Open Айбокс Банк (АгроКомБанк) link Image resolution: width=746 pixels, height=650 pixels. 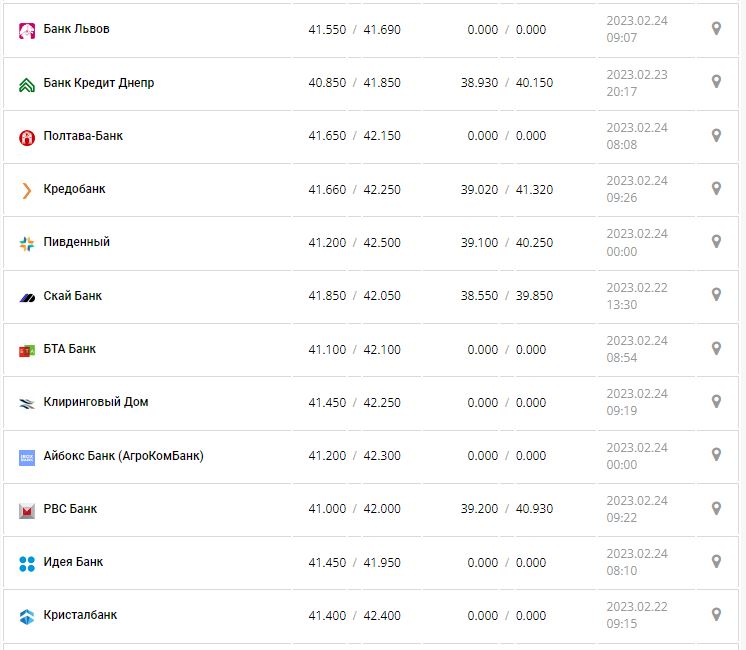tap(123, 456)
